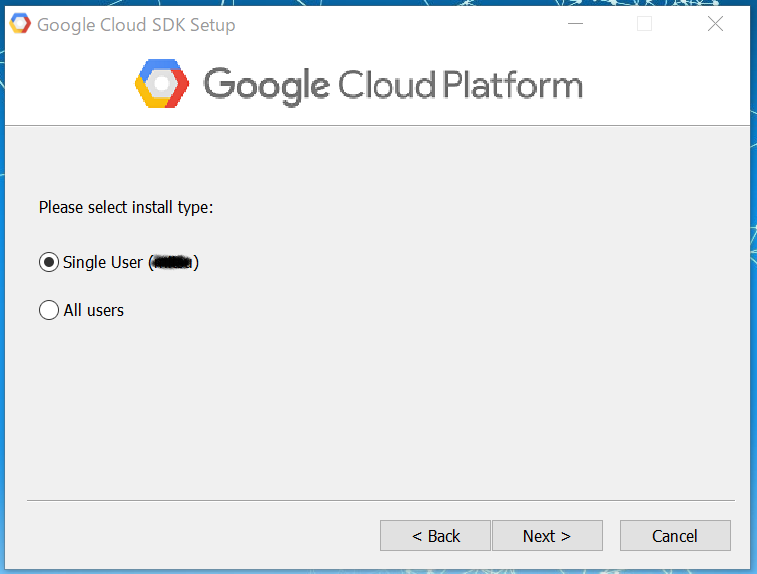Screen dimensions: 757x574
Task: Proceed by pressing the Next > button
Action: click(547, 536)
